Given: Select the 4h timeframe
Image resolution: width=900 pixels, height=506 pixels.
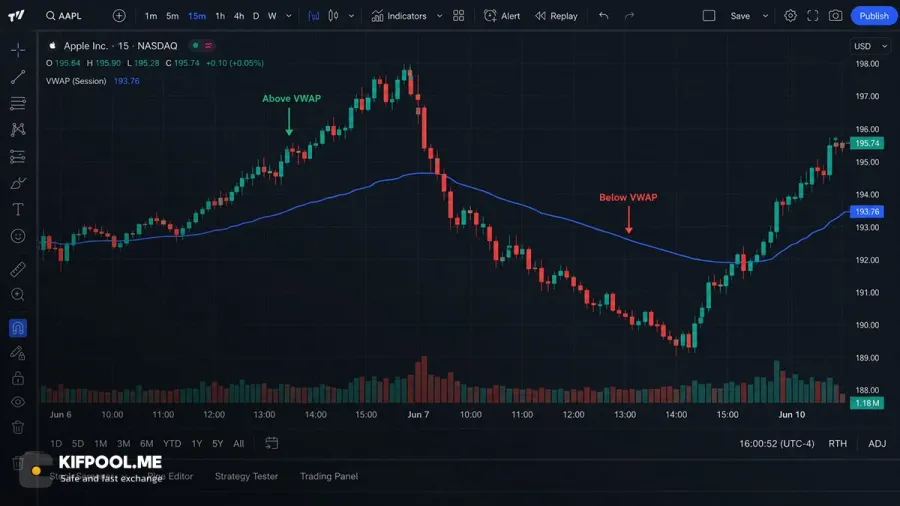Looking at the screenshot, I should click(239, 16).
